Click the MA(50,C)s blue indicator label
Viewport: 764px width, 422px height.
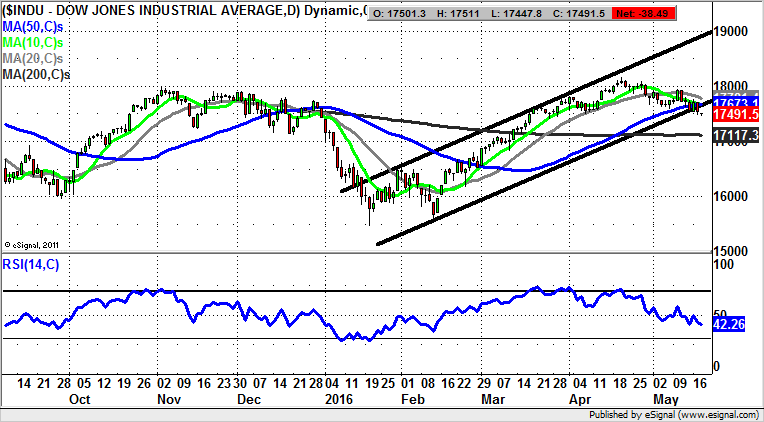pos(39,24)
